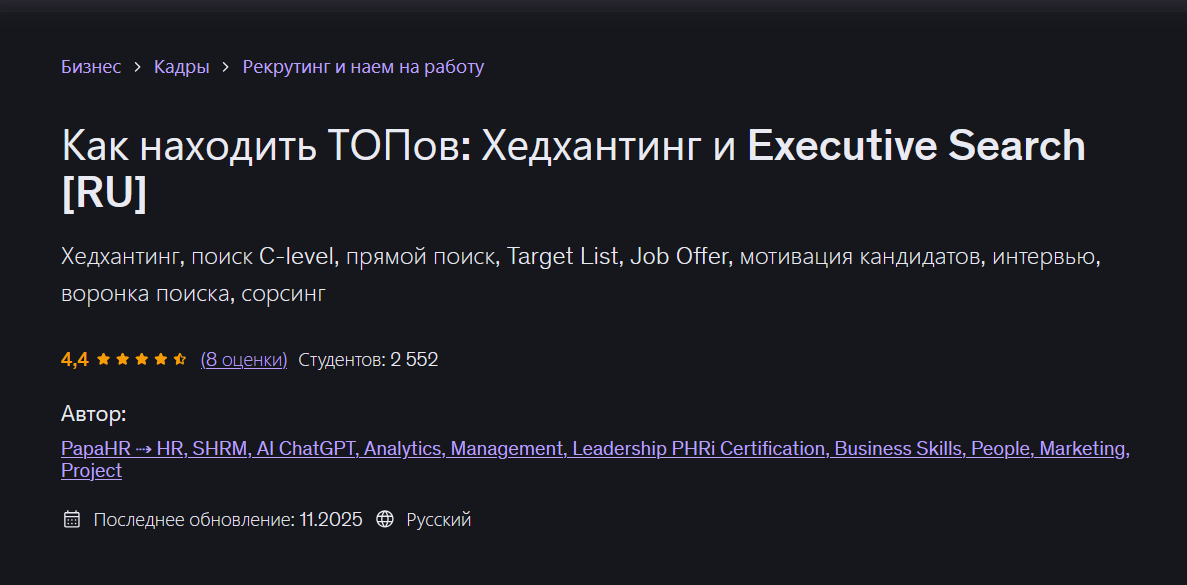The image size is (1187, 585).
Task: Click the first orange rating star
Action: 103,358
